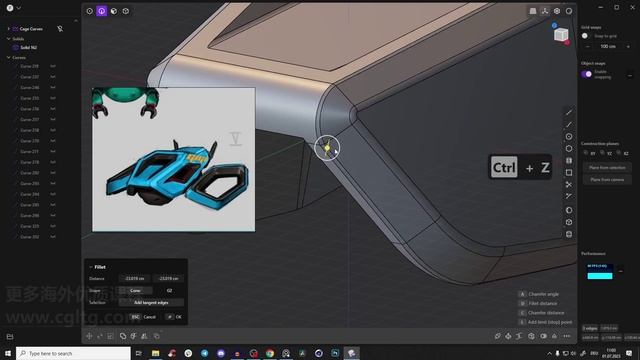Select edge selection mode icon

coord(102,11)
